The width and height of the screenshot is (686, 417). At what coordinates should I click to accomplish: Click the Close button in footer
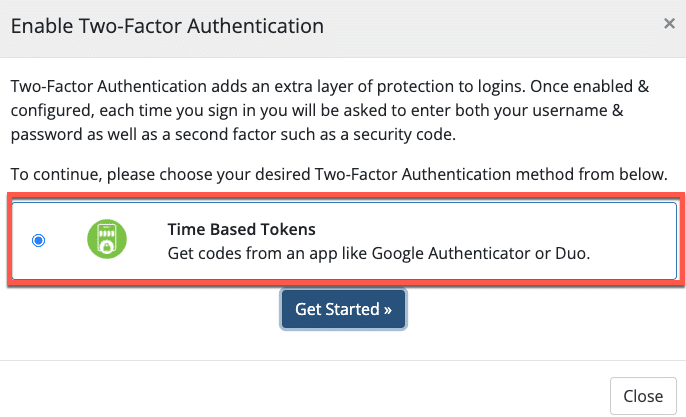coord(642,396)
